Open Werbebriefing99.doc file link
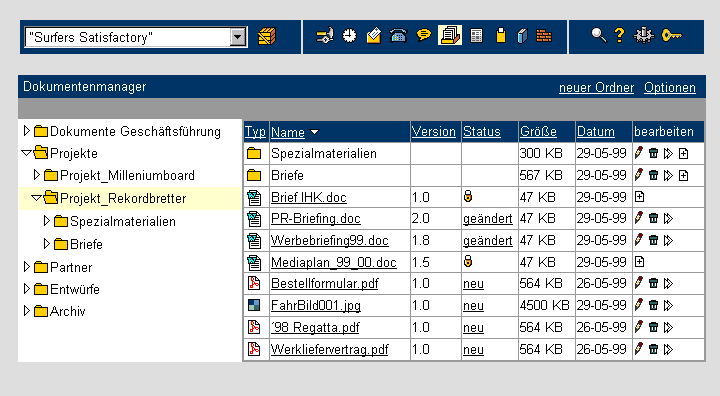This screenshot has width=720, height=396. pos(329,240)
